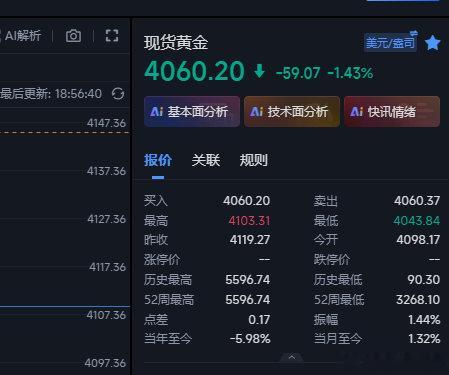Refresh the last updated time

click(x=118, y=94)
